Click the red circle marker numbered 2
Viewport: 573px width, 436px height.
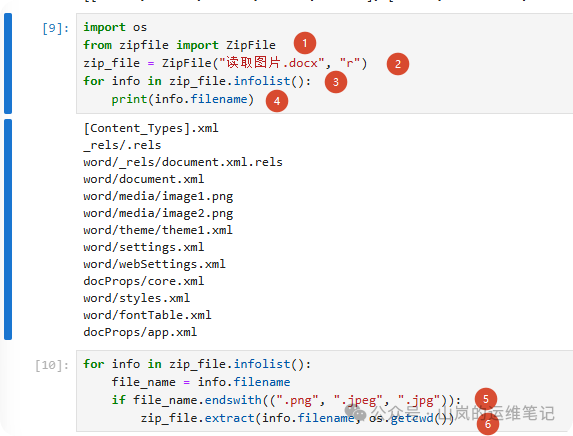click(x=398, y=64)
